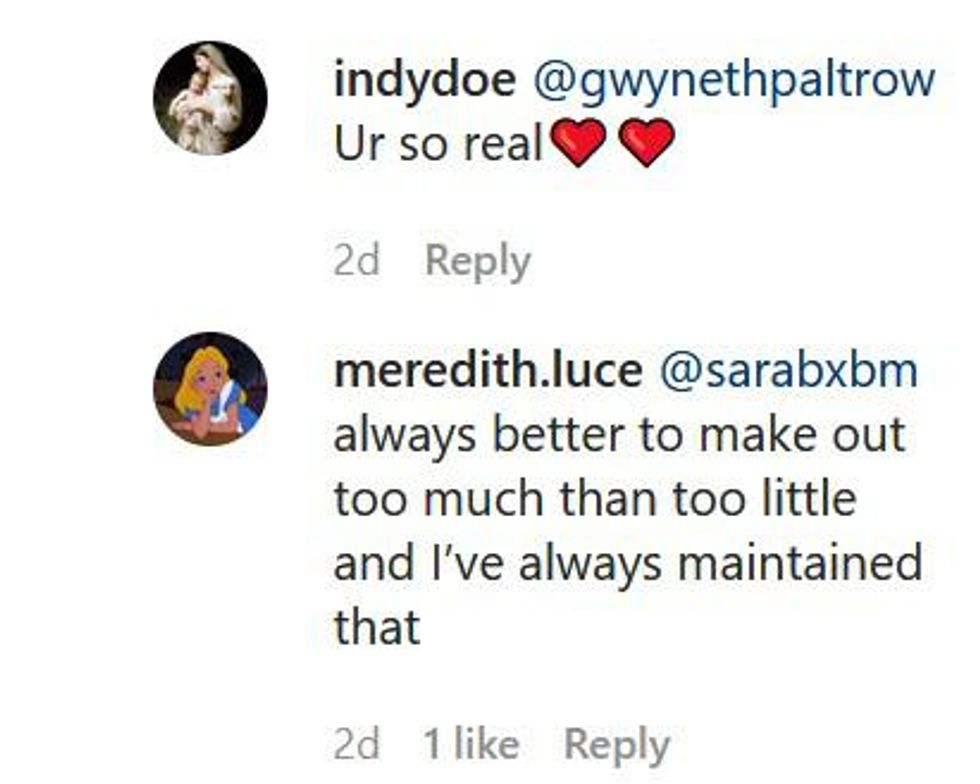This screenshot has width=980, height=784.
Task: Click the meredith.luce username
Action: pos(487,371)
